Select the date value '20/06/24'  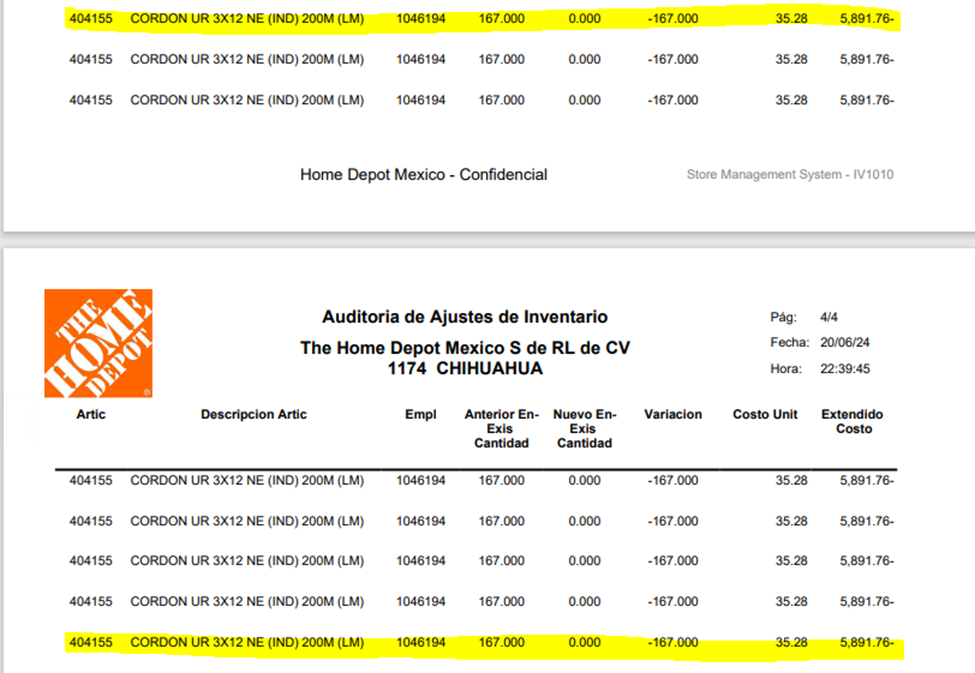[844, 343]
